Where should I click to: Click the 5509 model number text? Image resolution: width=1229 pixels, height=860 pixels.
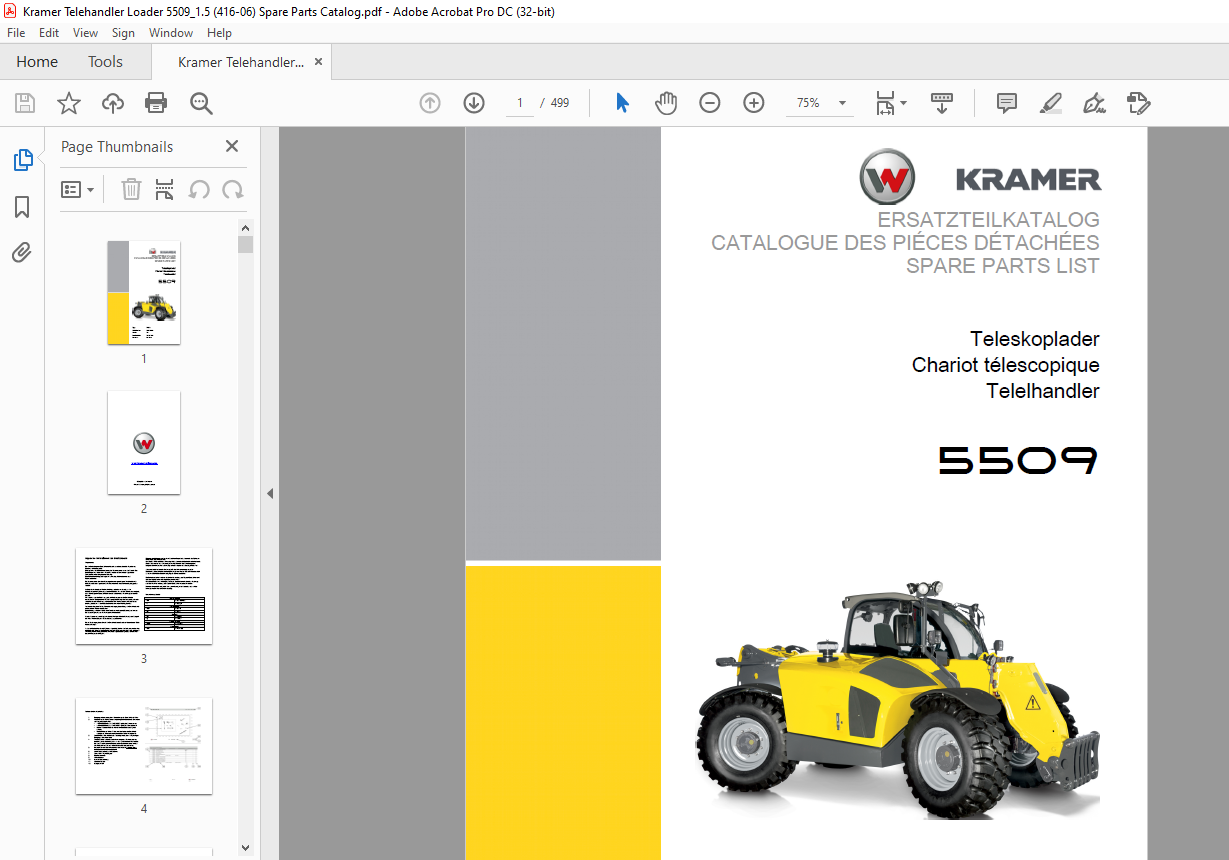[1018, 460]
